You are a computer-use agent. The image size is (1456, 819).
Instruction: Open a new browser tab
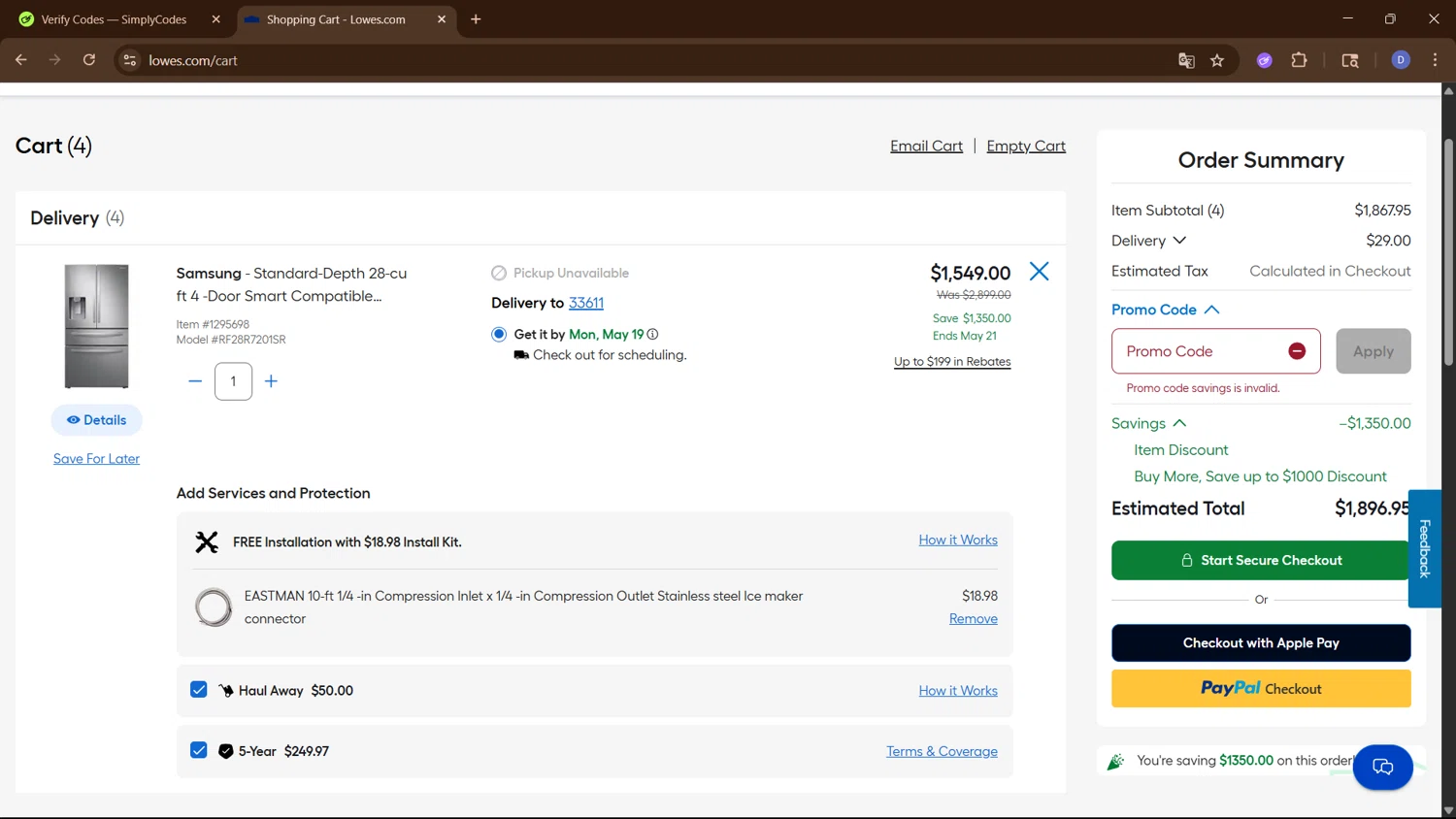pyautogui.click(x=476, y=19)
